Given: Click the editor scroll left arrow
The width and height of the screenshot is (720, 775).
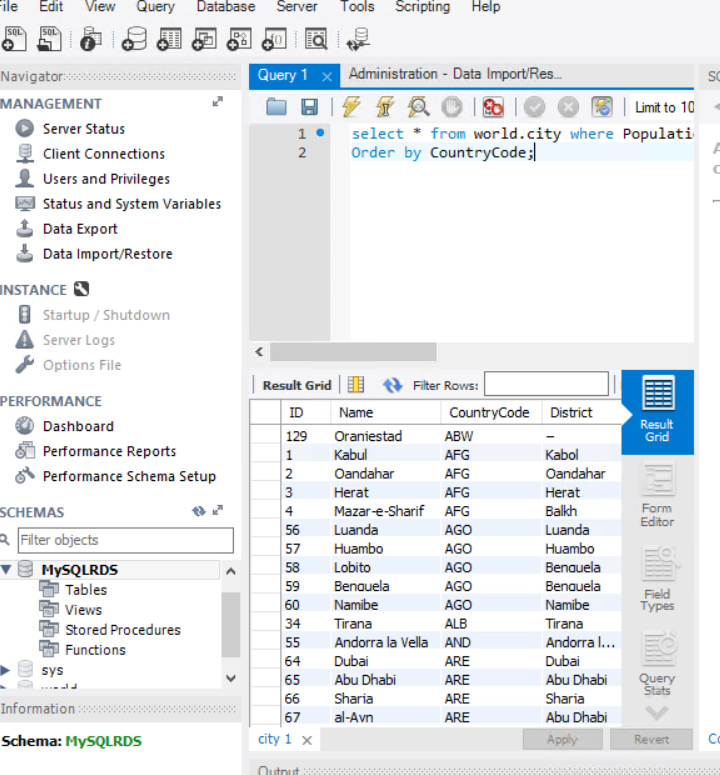Looking at the screenshot, I should coord(259,352).
